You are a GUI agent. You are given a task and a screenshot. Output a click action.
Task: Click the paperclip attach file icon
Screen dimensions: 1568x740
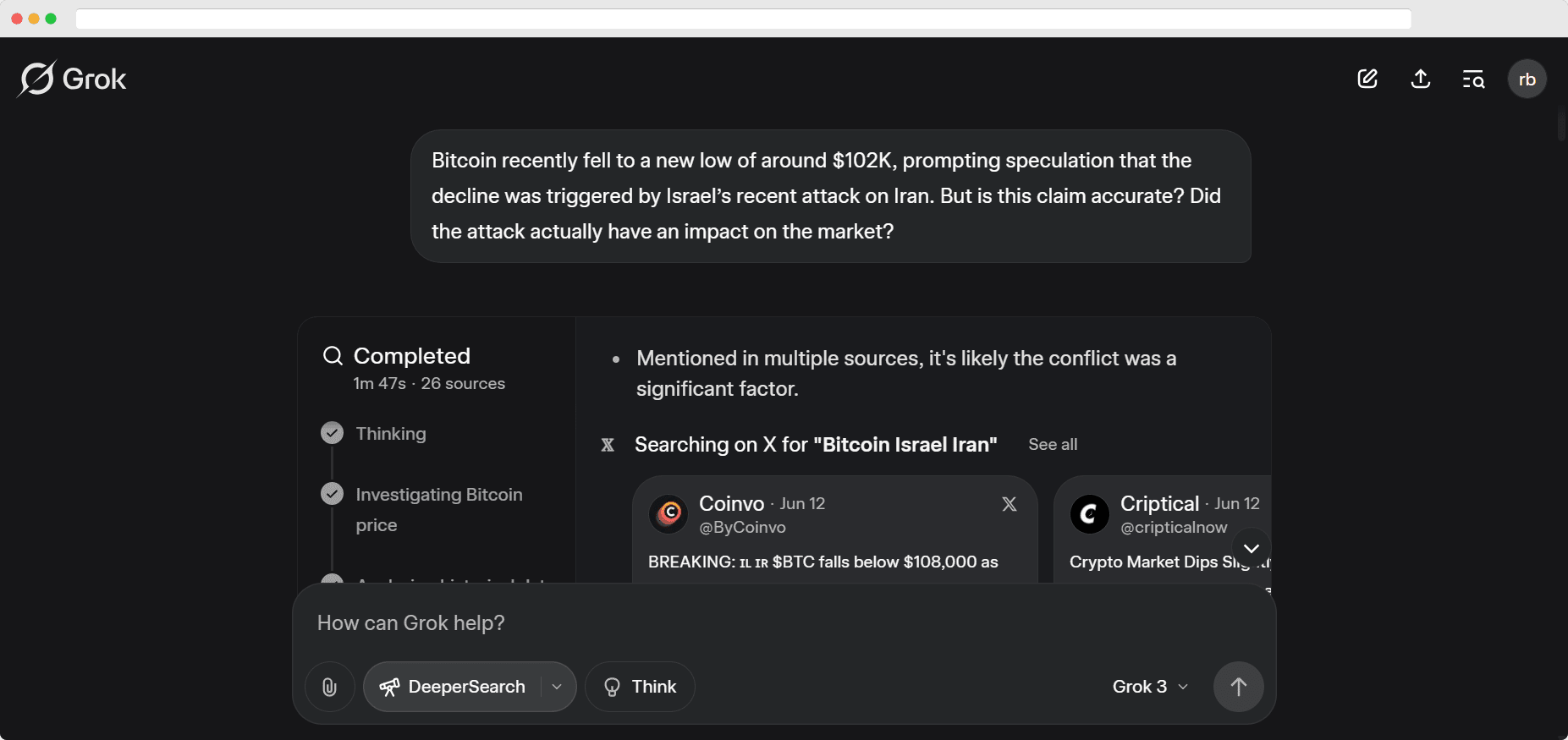point(329,687)
